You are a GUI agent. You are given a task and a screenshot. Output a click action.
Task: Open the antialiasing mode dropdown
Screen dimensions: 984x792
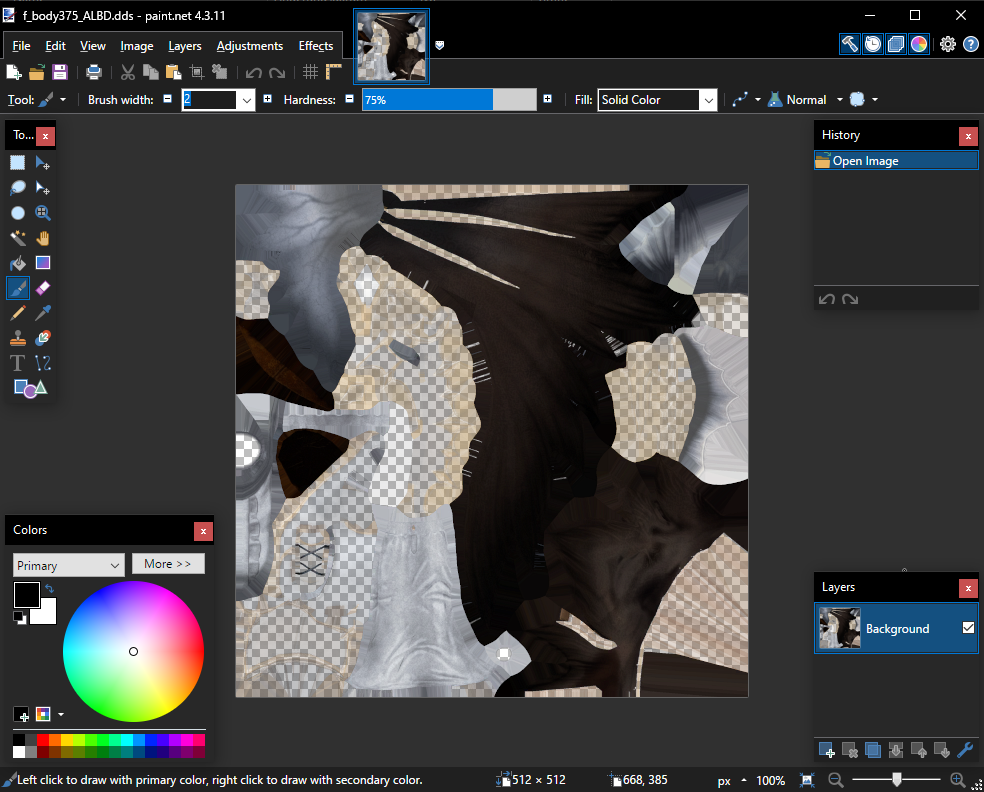[x=757, y=100]
